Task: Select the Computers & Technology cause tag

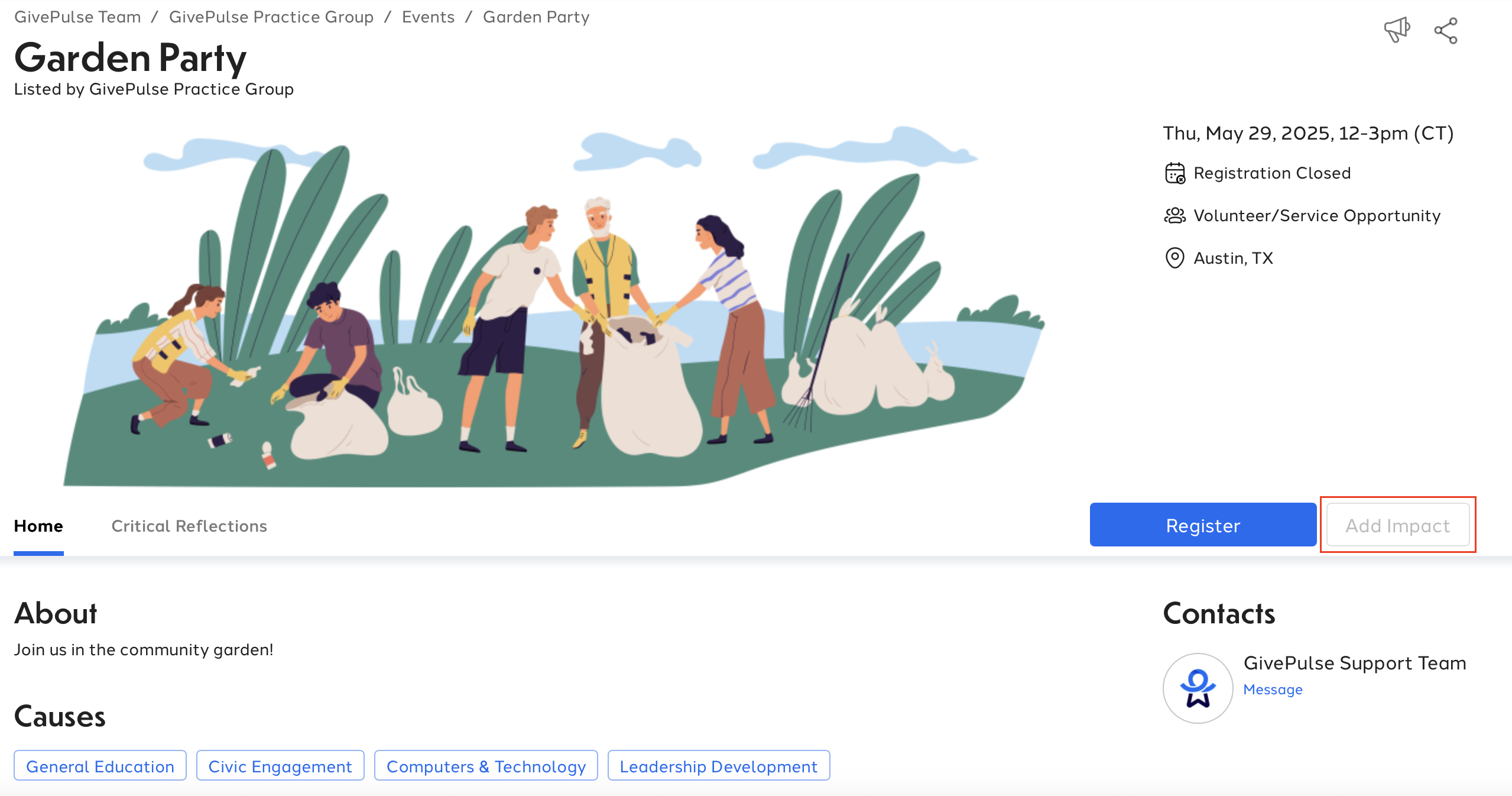Action: pyautogui.click(x=486, y=766)
